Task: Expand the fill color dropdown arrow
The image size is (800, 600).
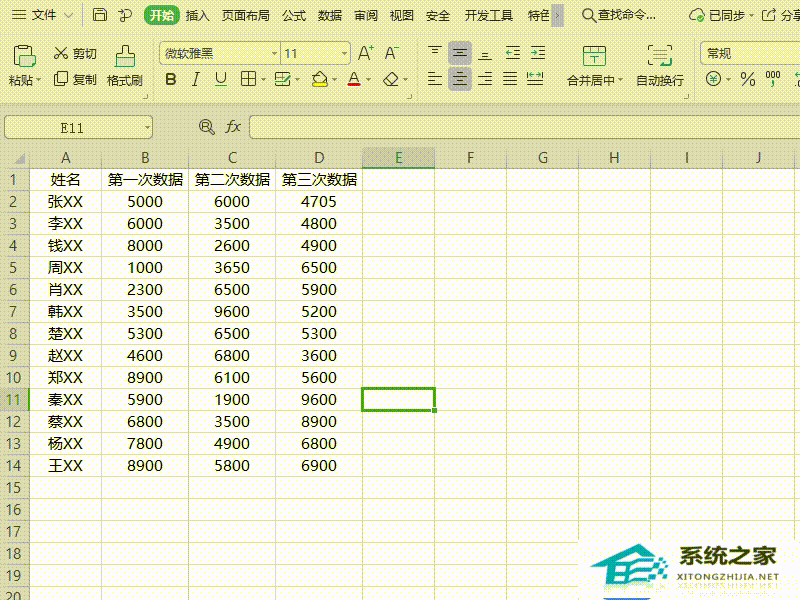Action: click(x=334, y=80)
